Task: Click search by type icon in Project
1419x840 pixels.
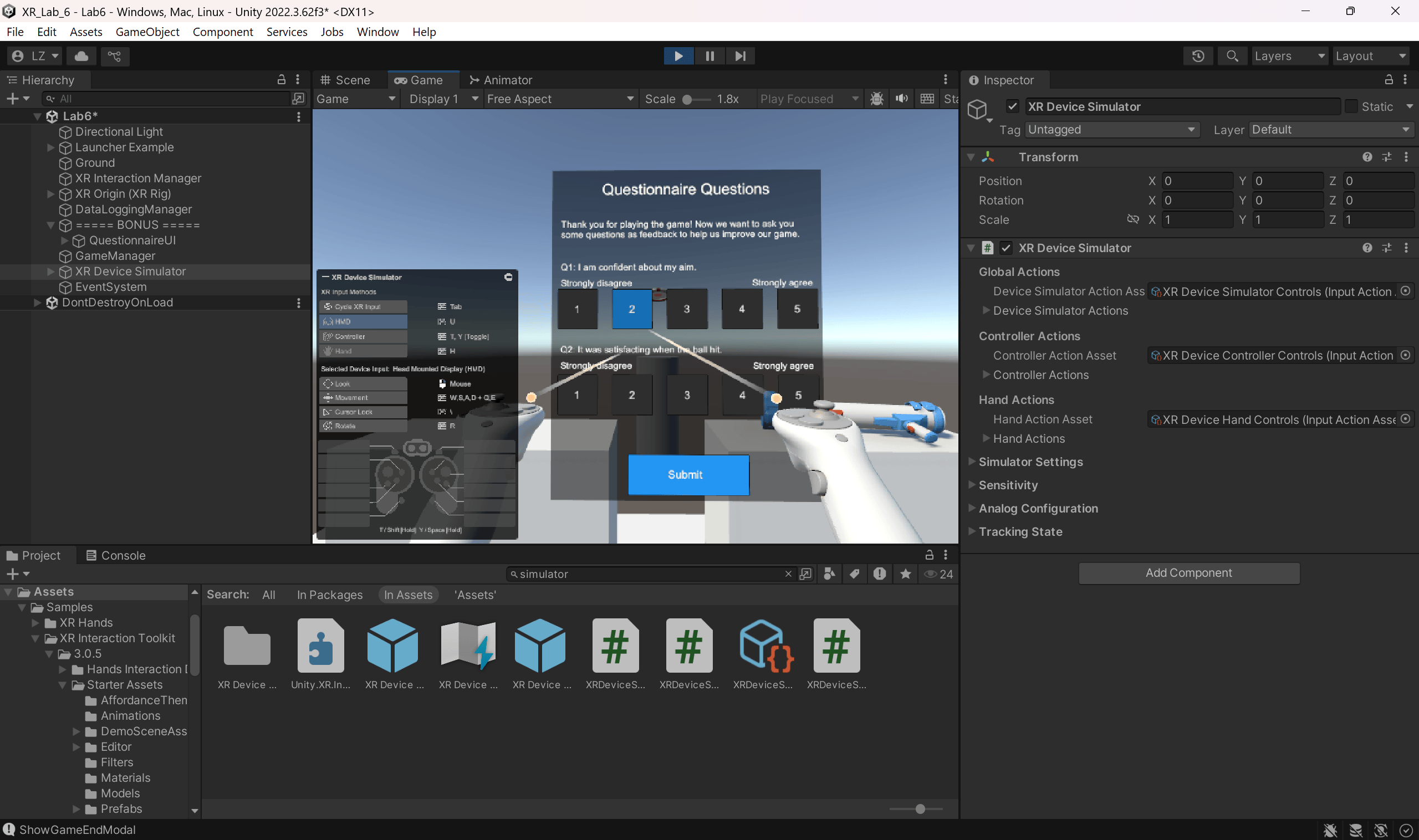Action: tap(830, 574)
